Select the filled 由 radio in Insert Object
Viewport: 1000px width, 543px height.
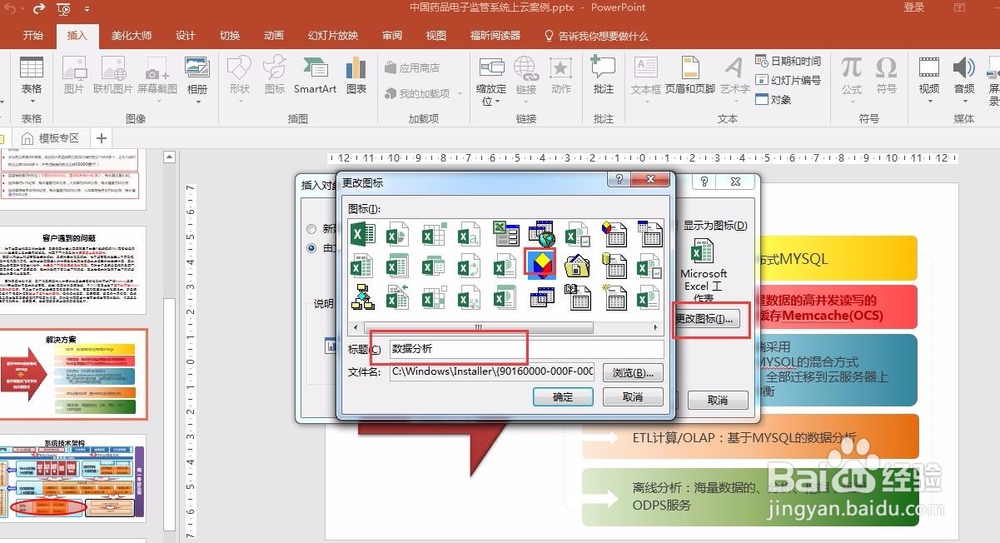[x=311, y=248]
